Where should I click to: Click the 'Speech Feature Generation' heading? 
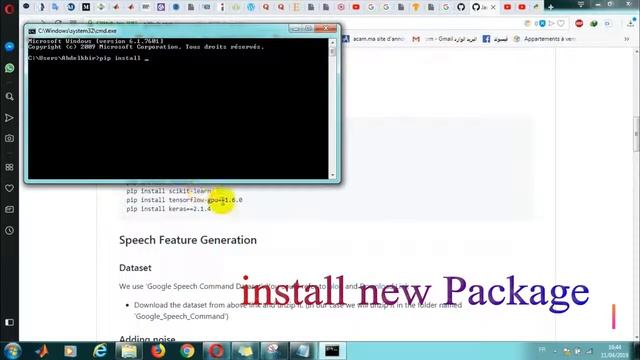188,240
